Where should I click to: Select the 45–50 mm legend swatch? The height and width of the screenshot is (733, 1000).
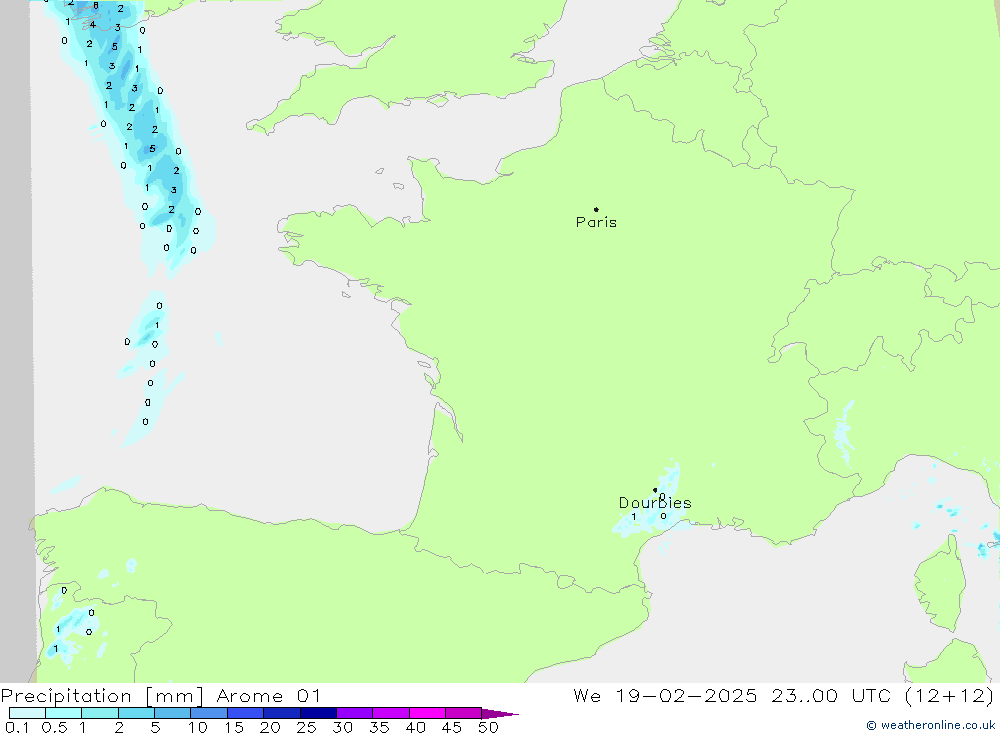463,713
